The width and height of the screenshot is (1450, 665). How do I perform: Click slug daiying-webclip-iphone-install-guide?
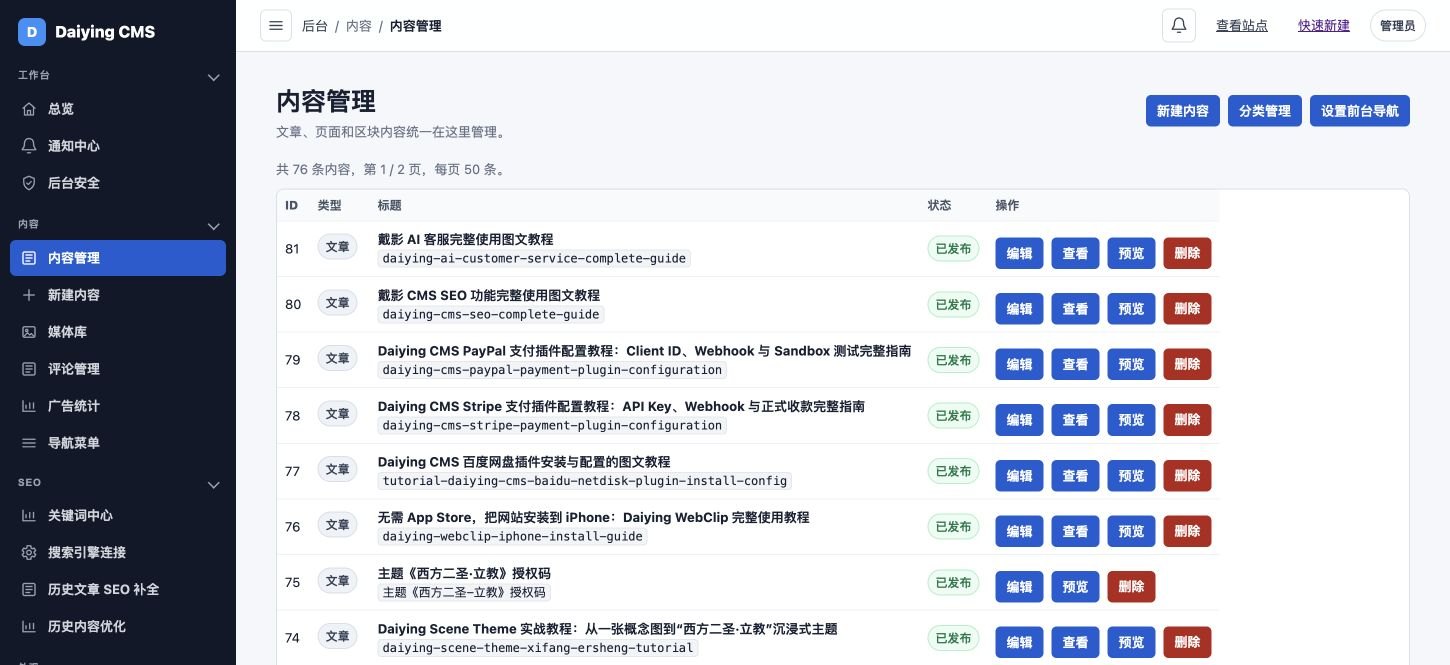pyautogui.click(x=512, y=536)
